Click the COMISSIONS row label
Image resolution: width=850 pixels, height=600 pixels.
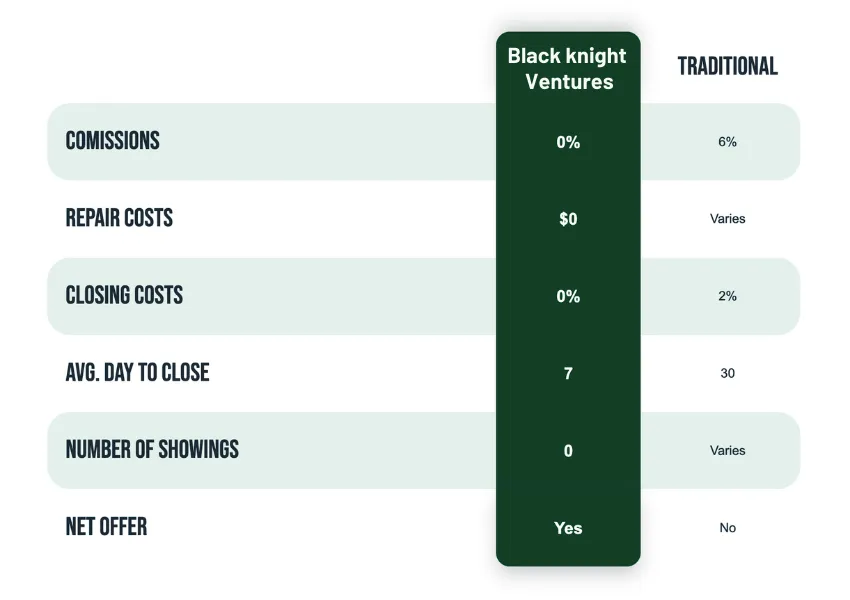pos(113,141)
